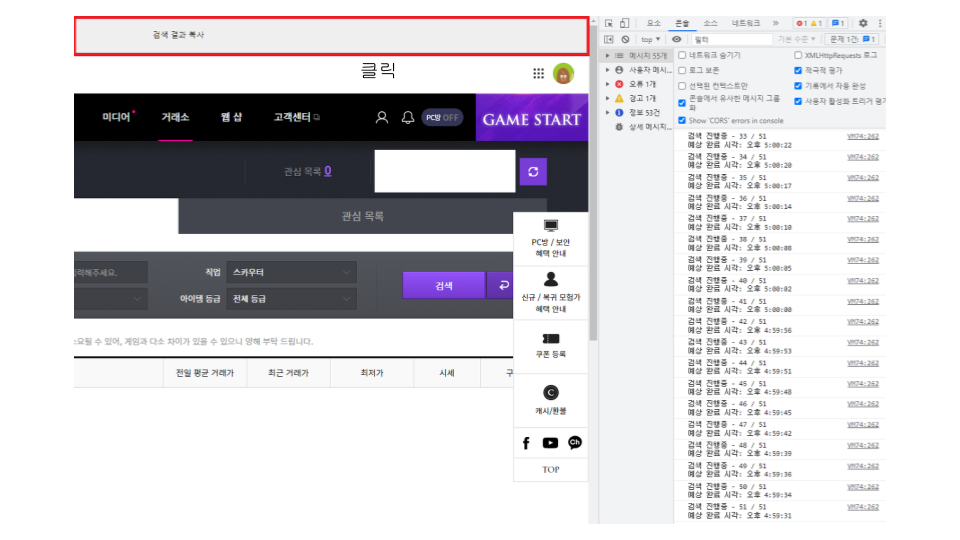
Task: Switch to the 콘솔 DevTools tab
Action: [x=681, y=23]
